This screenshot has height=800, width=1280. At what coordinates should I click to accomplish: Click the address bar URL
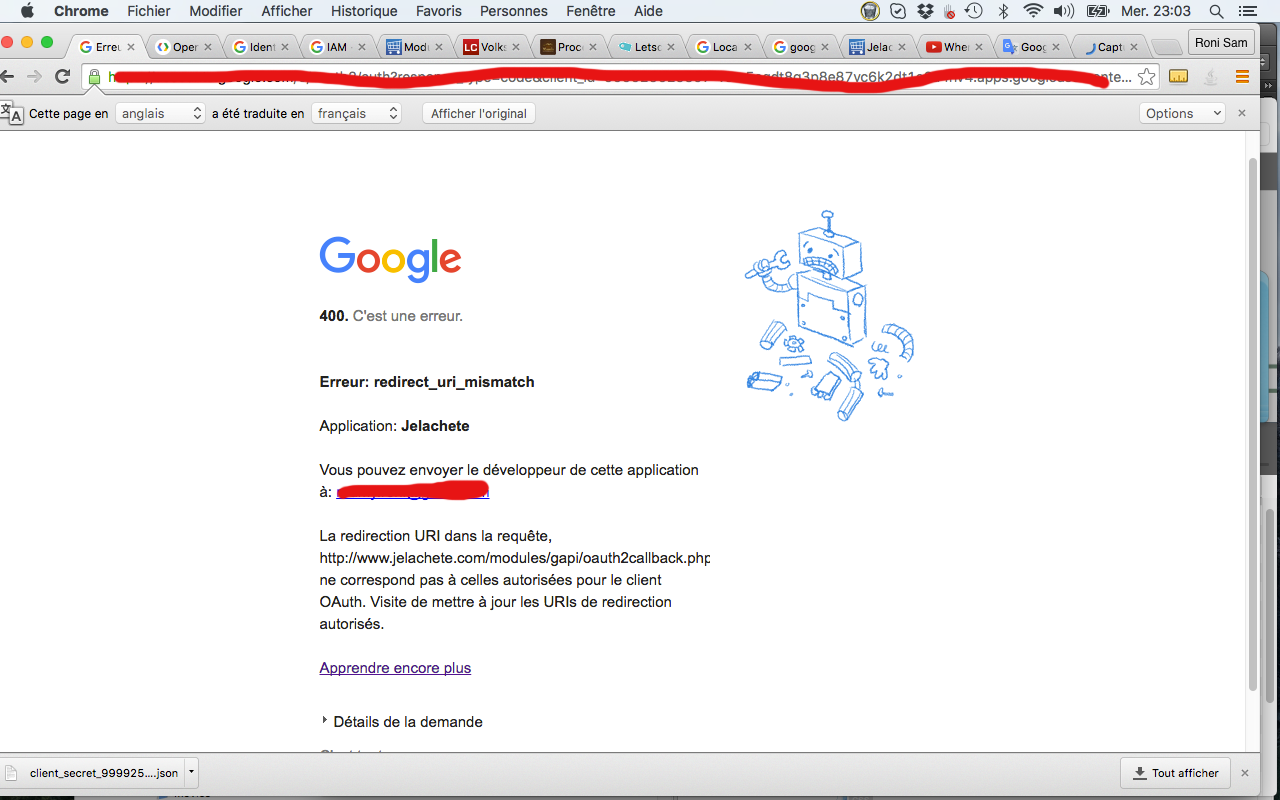pyautogui.click(x=620, y=77)
